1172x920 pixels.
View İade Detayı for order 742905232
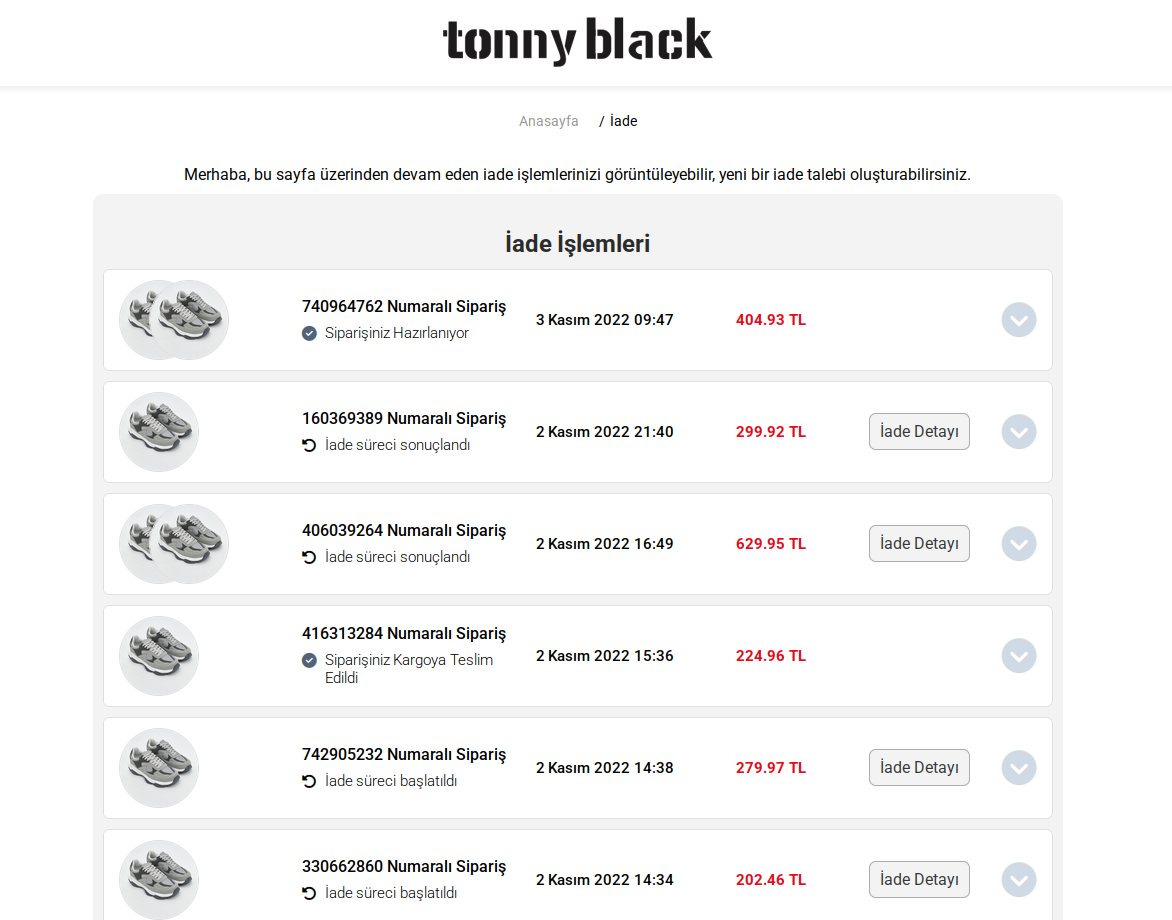click(918, 768)
